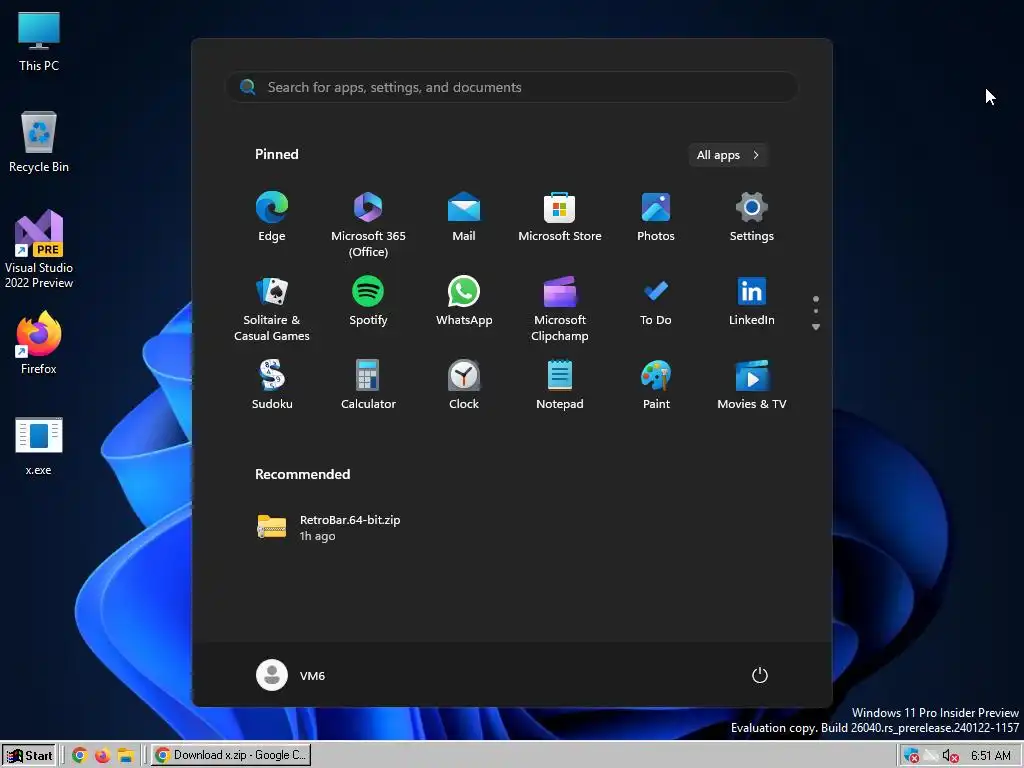This screenshot has width=1024, height=768.
Task: Open the Sudoku game
Action: coord(272,385)
